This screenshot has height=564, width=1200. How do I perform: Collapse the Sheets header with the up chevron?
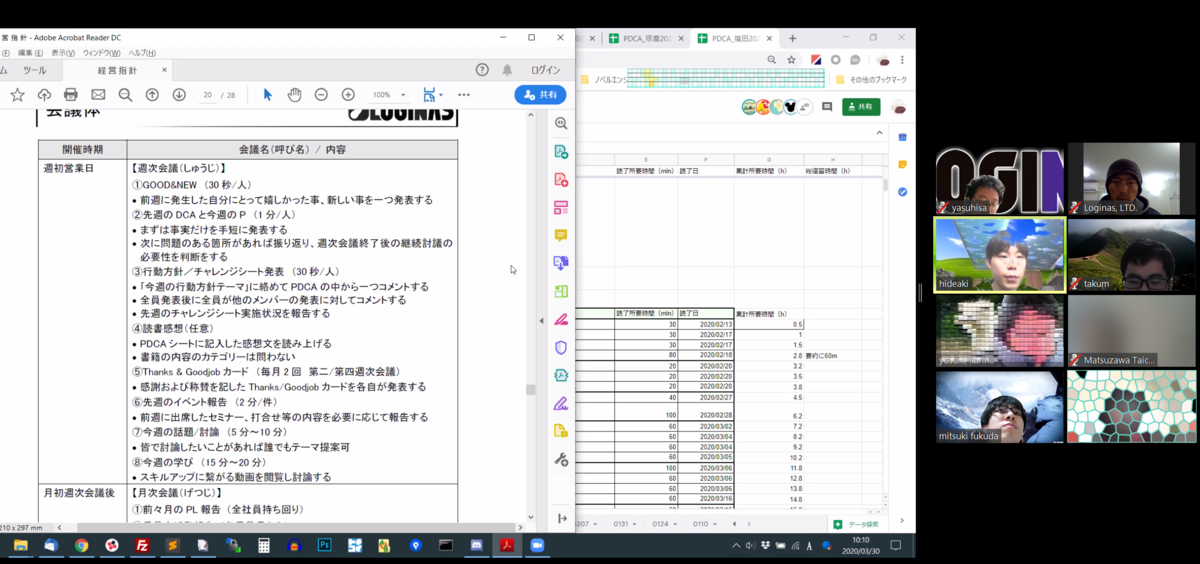879,133
